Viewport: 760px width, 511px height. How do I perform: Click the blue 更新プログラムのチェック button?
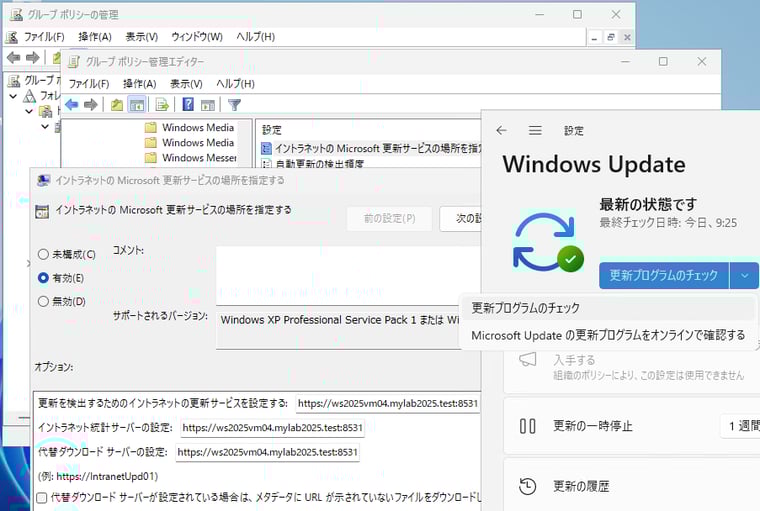(664, 275)
